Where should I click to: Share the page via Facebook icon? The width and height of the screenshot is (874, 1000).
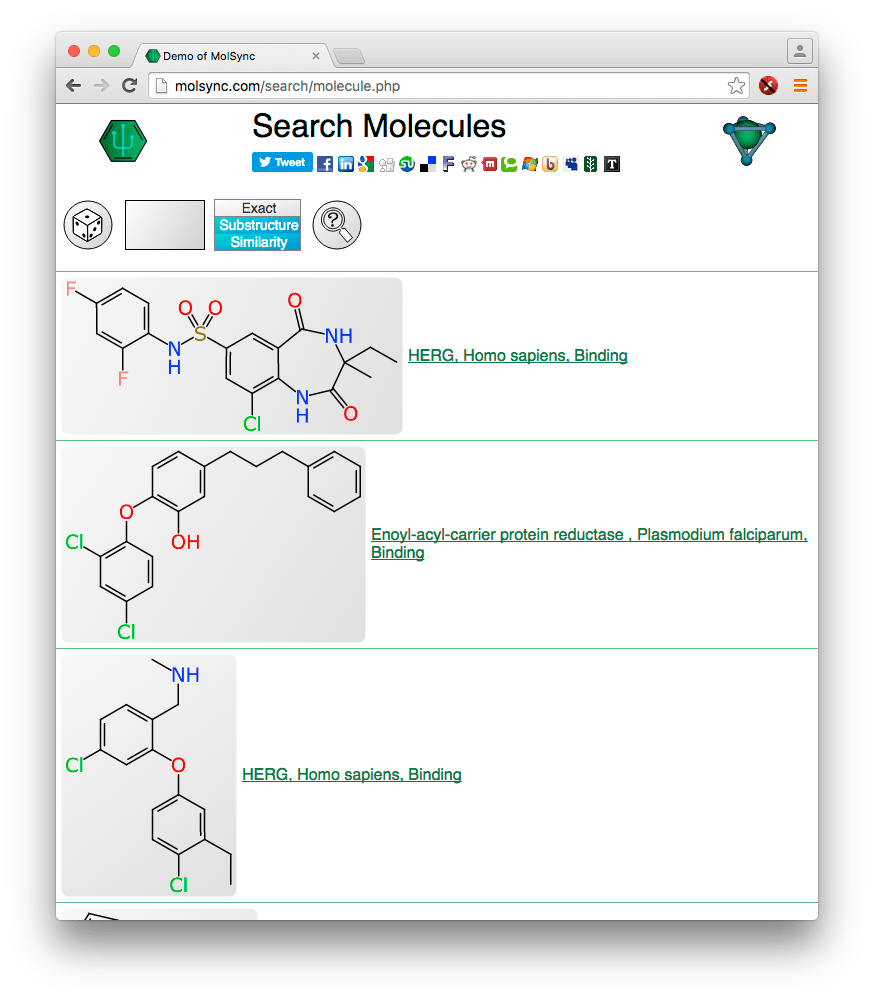coord(324,163)
